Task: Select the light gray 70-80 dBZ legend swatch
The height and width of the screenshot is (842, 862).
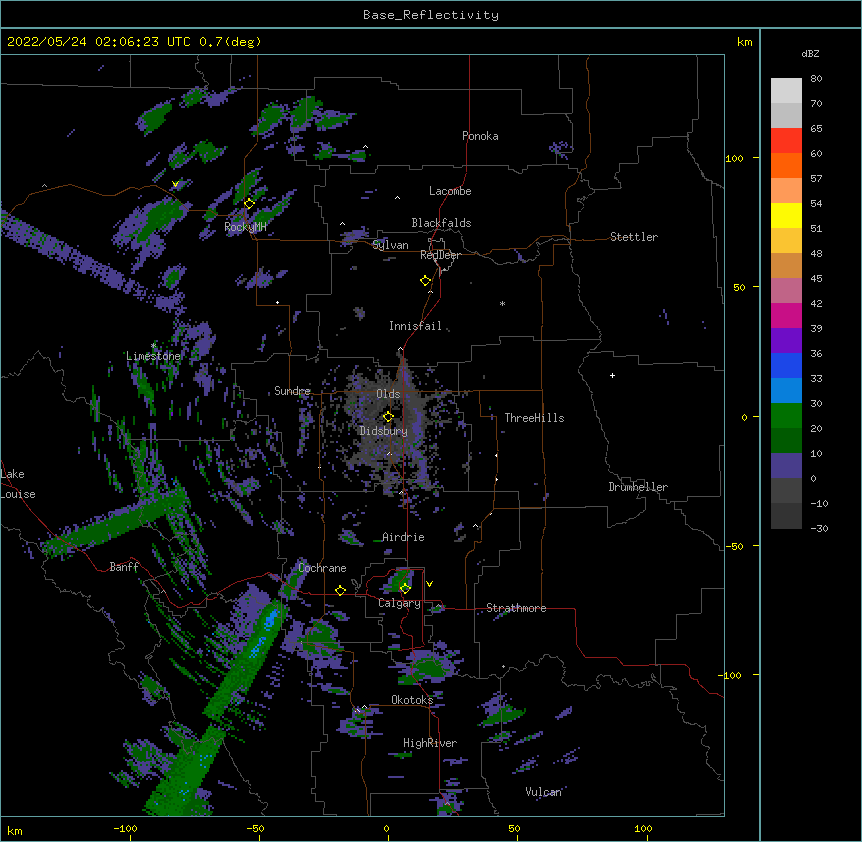Action: (786, 91)
